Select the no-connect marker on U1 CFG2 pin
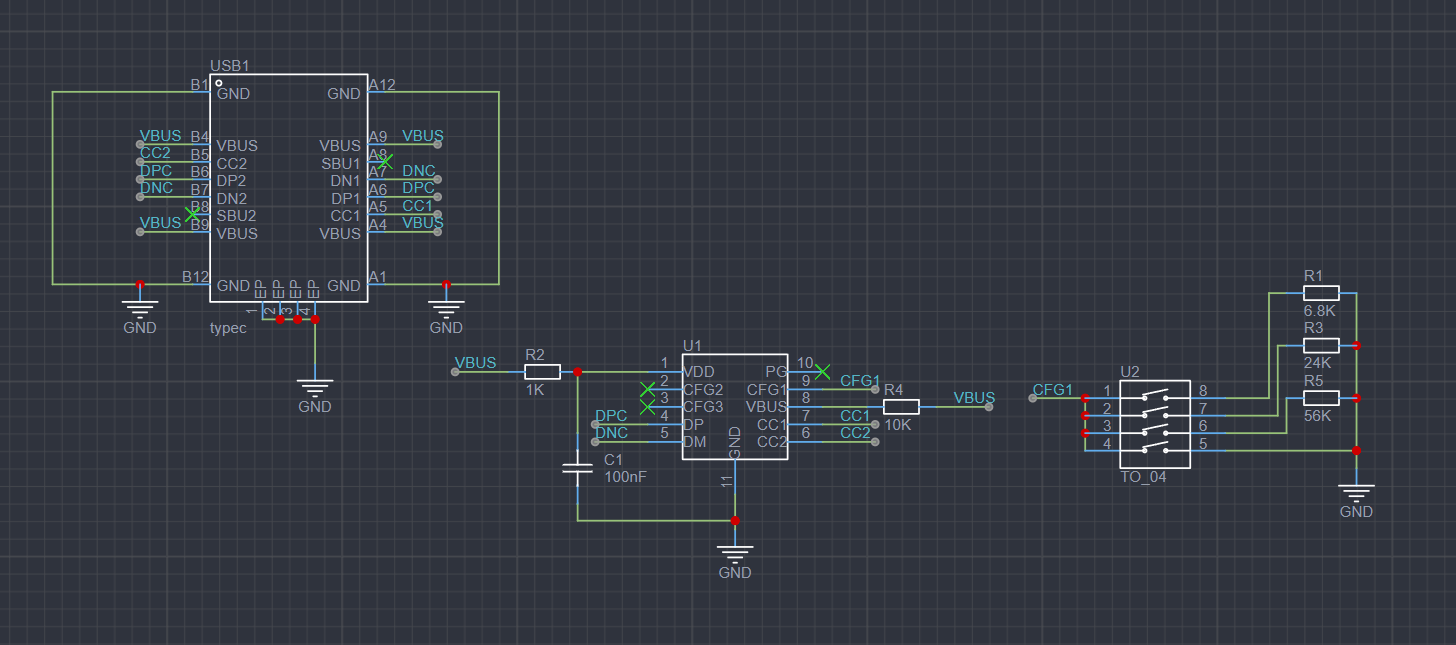Screen dimensions: 1456x645 pos(647,389)
